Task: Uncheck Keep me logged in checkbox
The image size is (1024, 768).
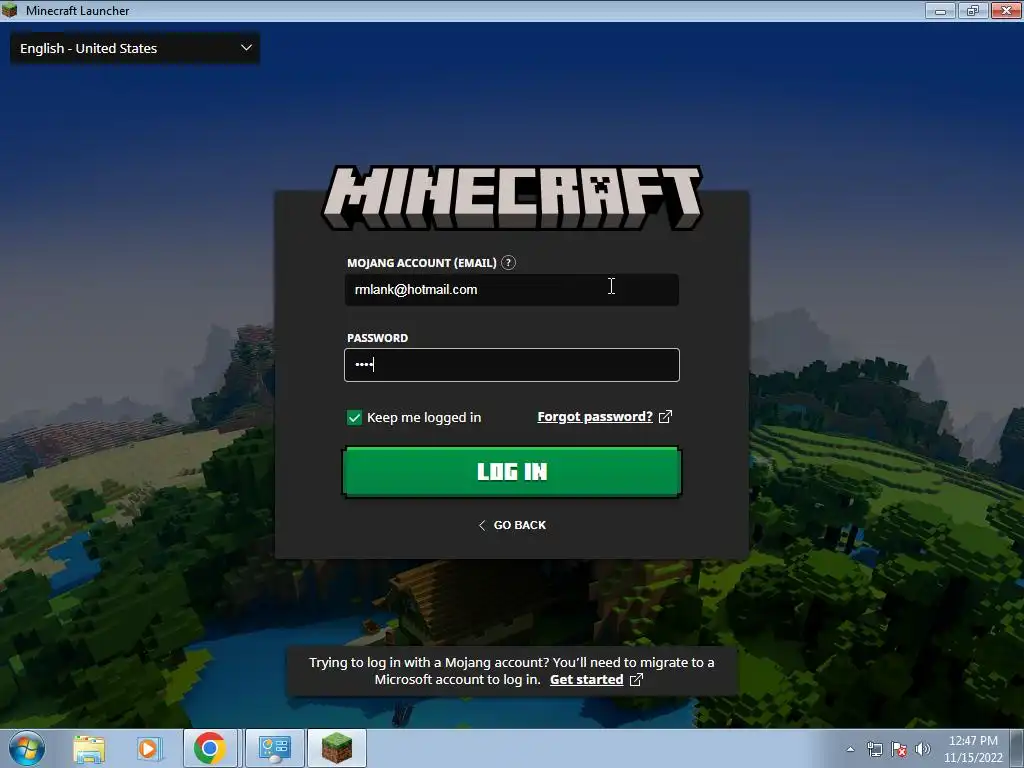Action: click(354, 417)
